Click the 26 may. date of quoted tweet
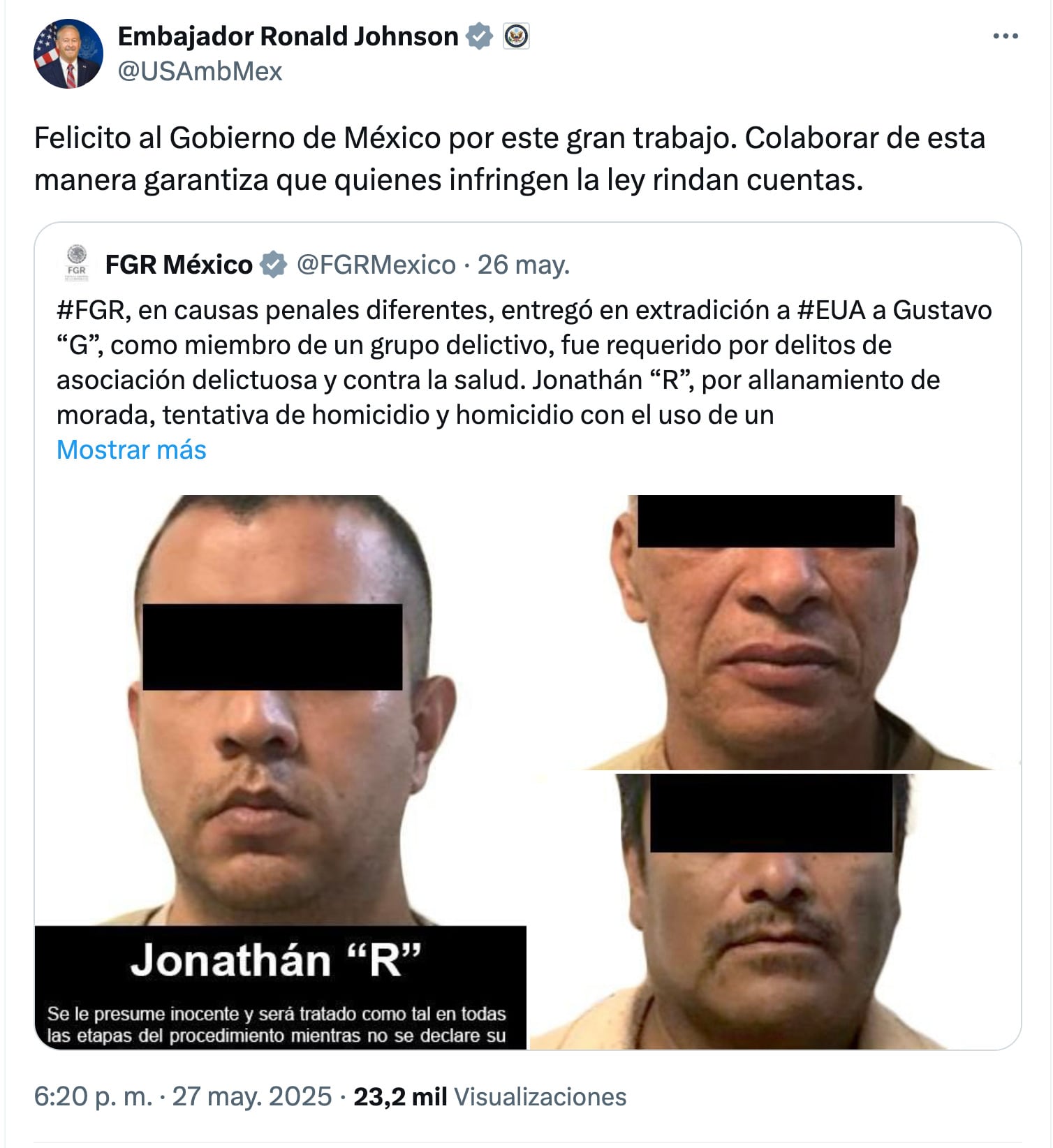1053x1148 pixels. (524, 265)
